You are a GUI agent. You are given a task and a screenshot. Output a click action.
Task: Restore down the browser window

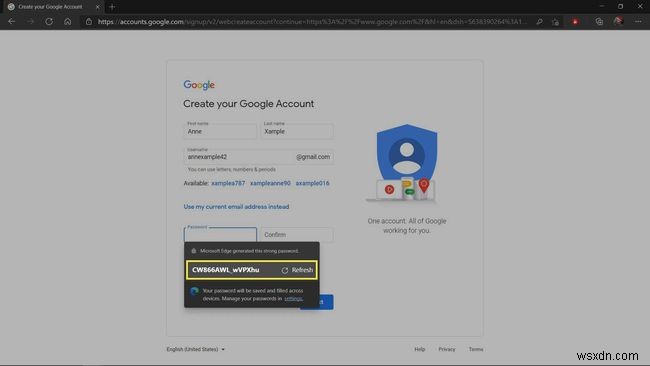click(621, 6)
